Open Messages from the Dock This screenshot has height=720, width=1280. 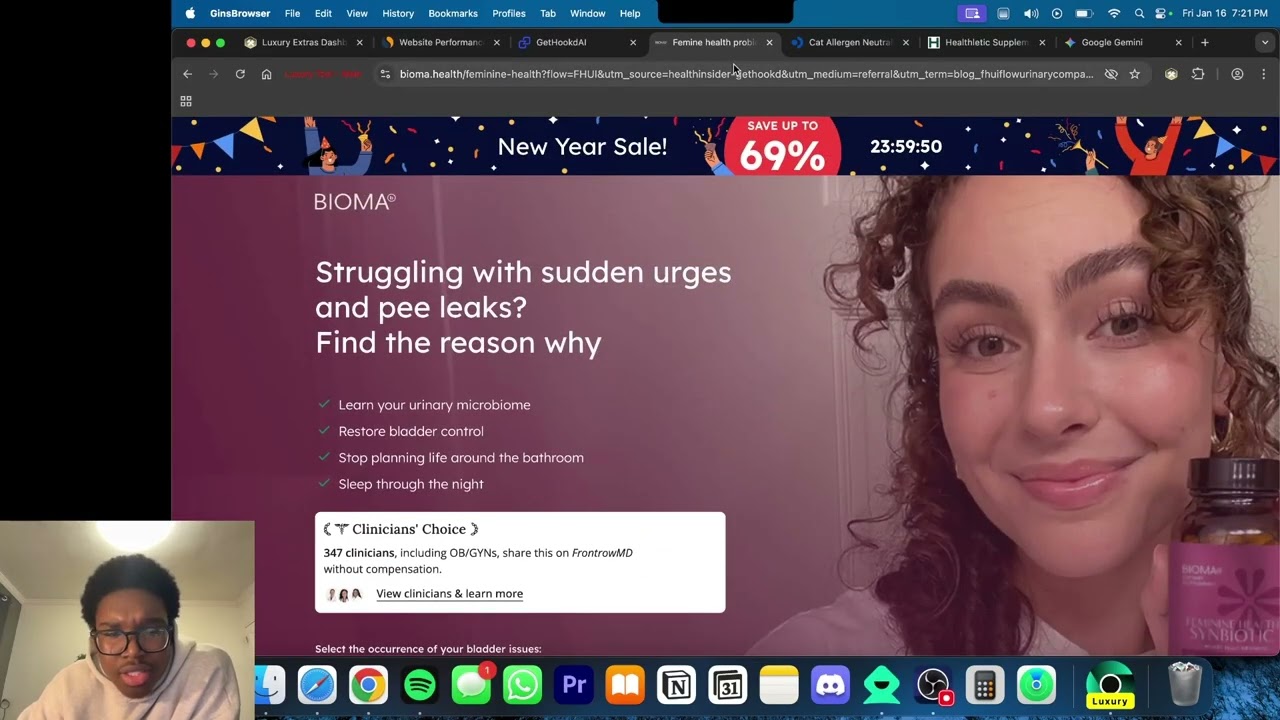click(471, 686)
